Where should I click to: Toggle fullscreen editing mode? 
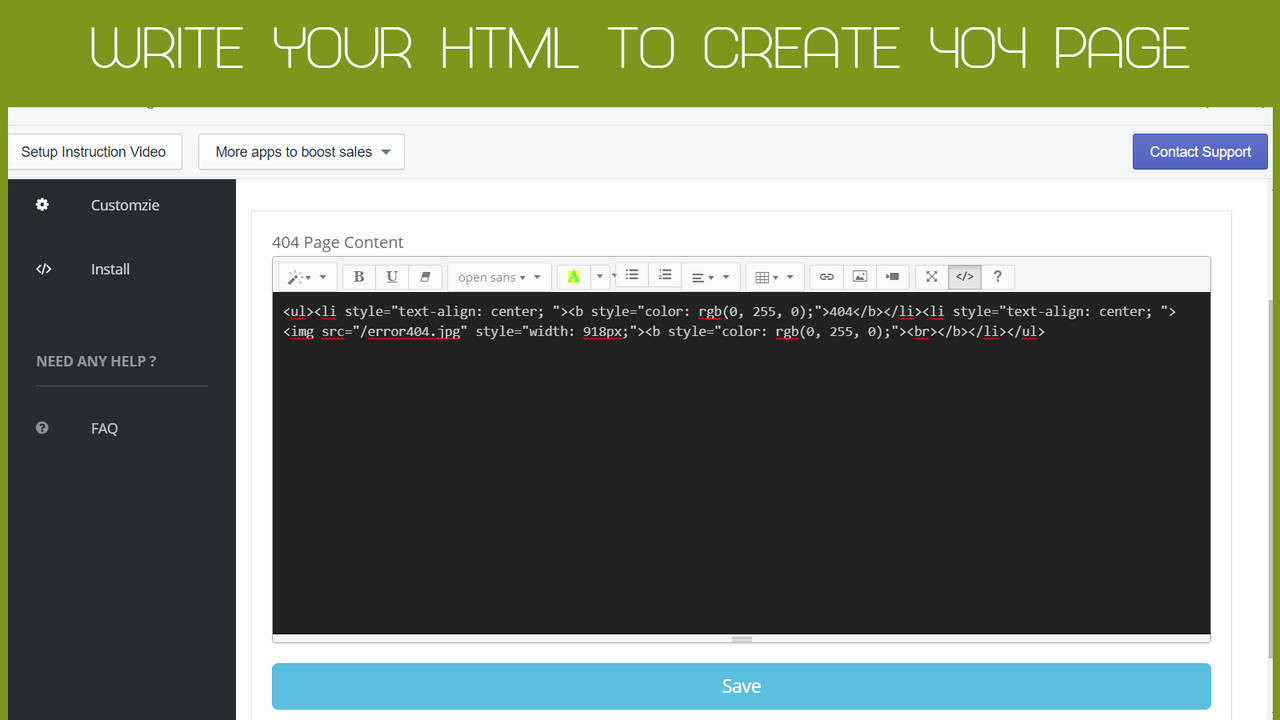931,276
